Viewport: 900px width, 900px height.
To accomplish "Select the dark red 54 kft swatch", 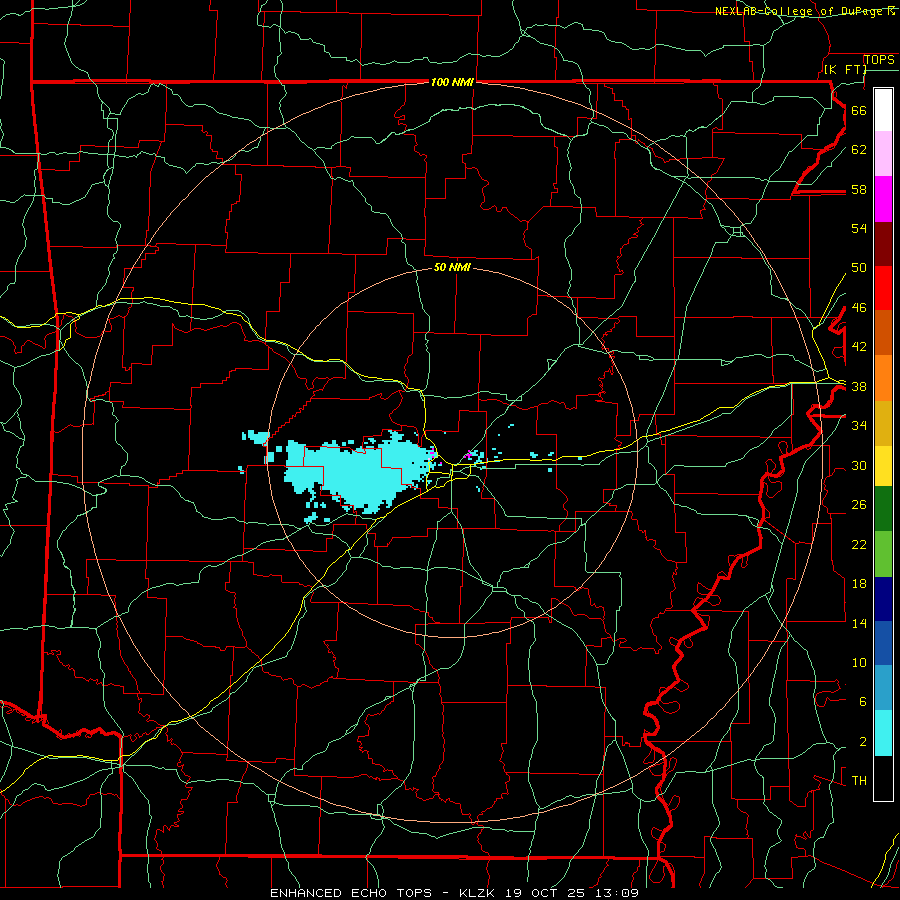I will pos(883,244).
